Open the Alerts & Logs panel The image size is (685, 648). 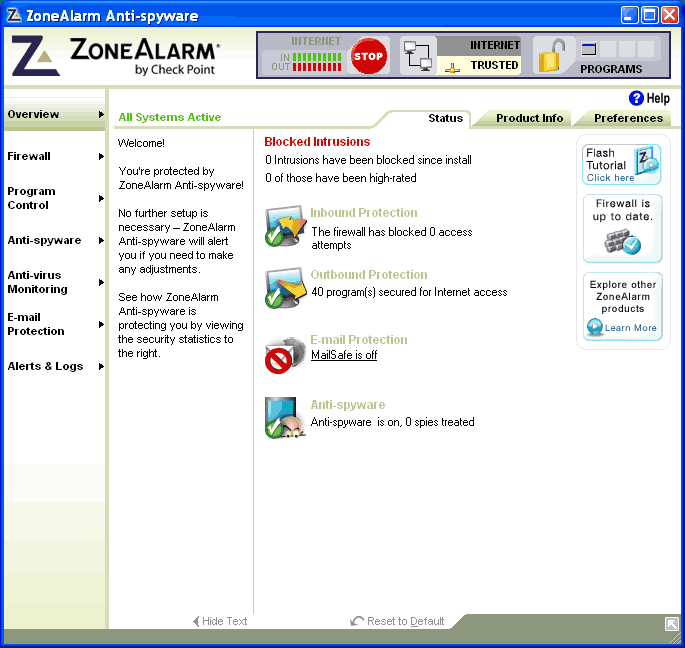45,366
